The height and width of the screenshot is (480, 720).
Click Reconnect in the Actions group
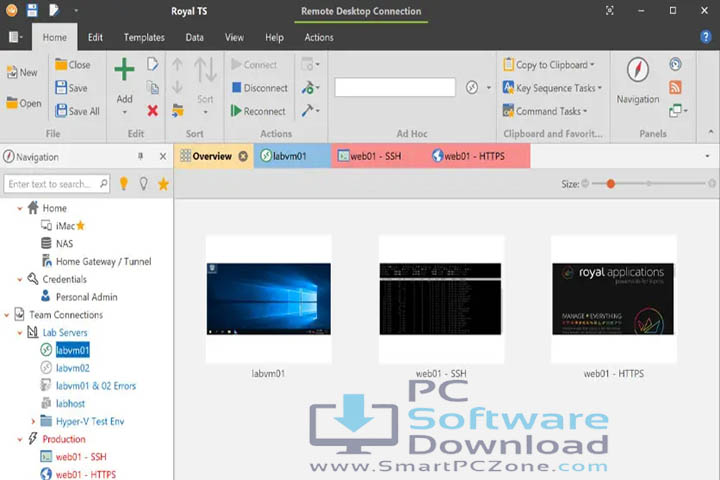[x=258, y=111]
